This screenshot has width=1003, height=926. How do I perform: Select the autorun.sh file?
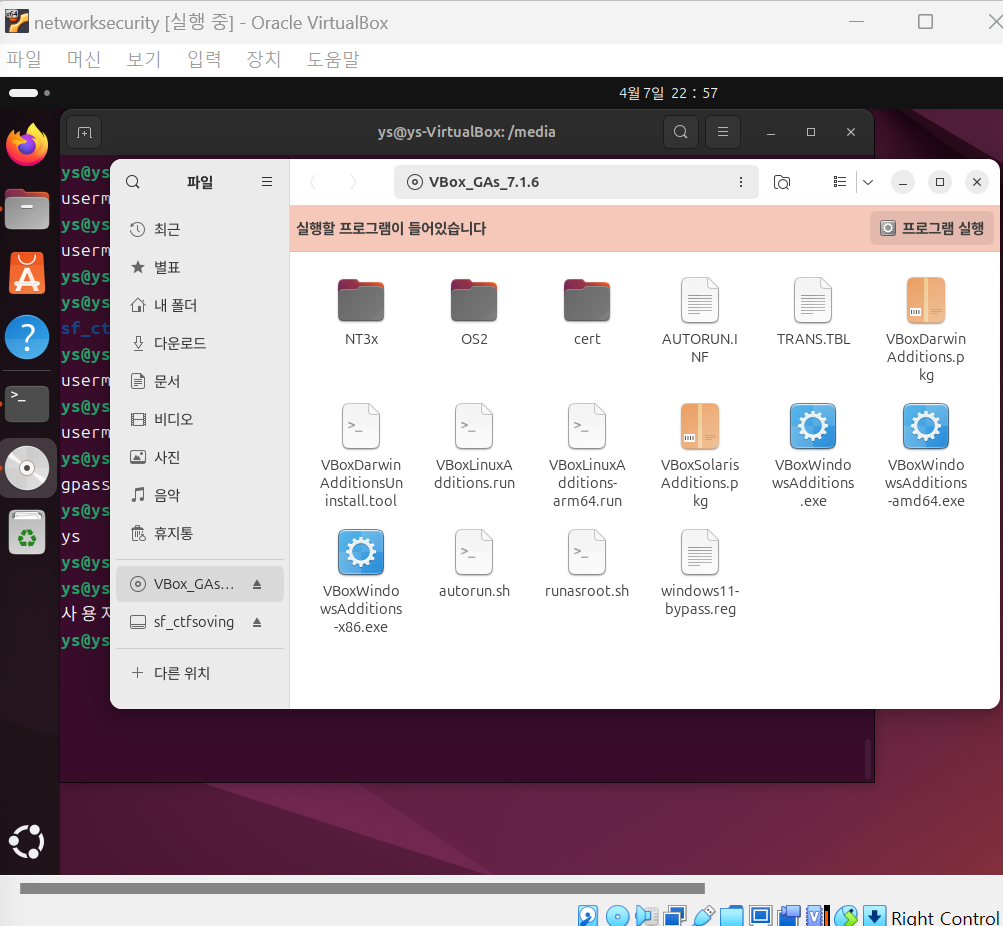(x=474, y=563)
